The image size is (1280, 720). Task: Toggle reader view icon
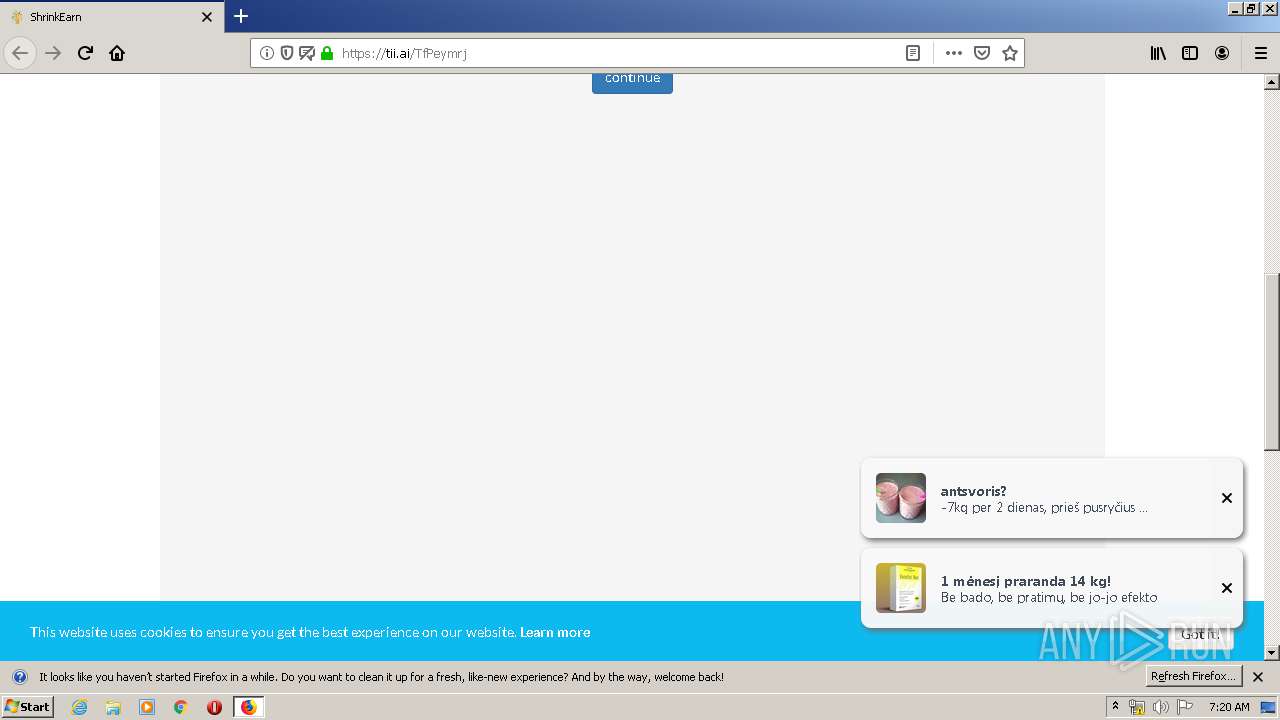tap(913, 53)
